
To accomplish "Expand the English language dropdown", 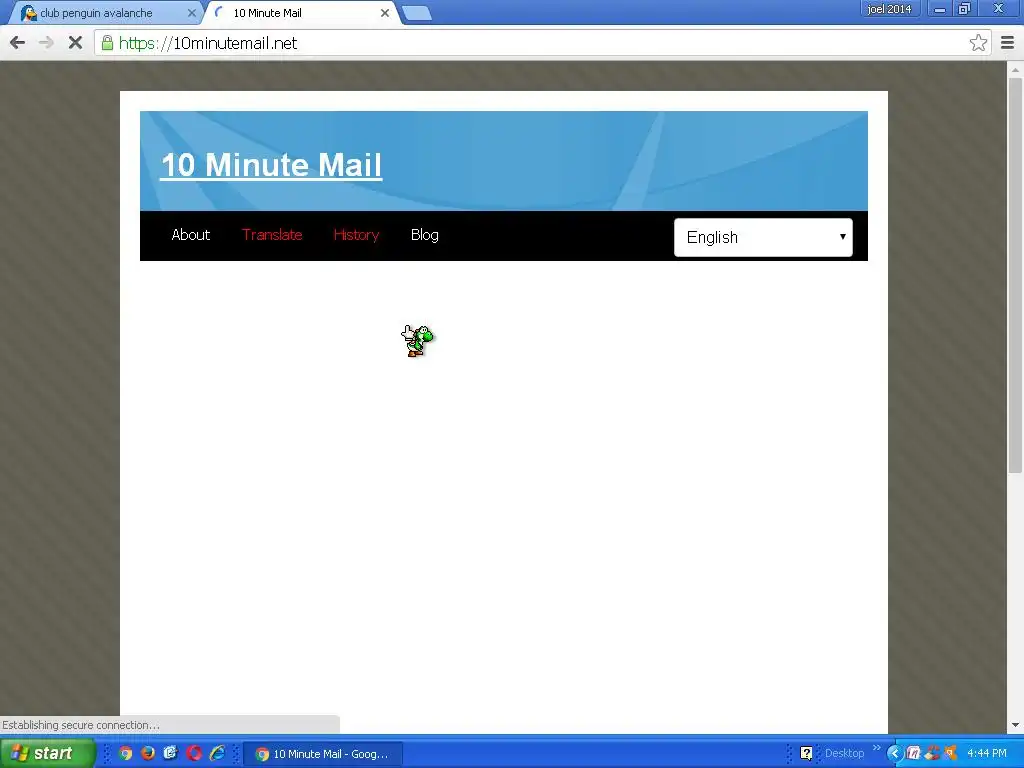I will [763, 237].
